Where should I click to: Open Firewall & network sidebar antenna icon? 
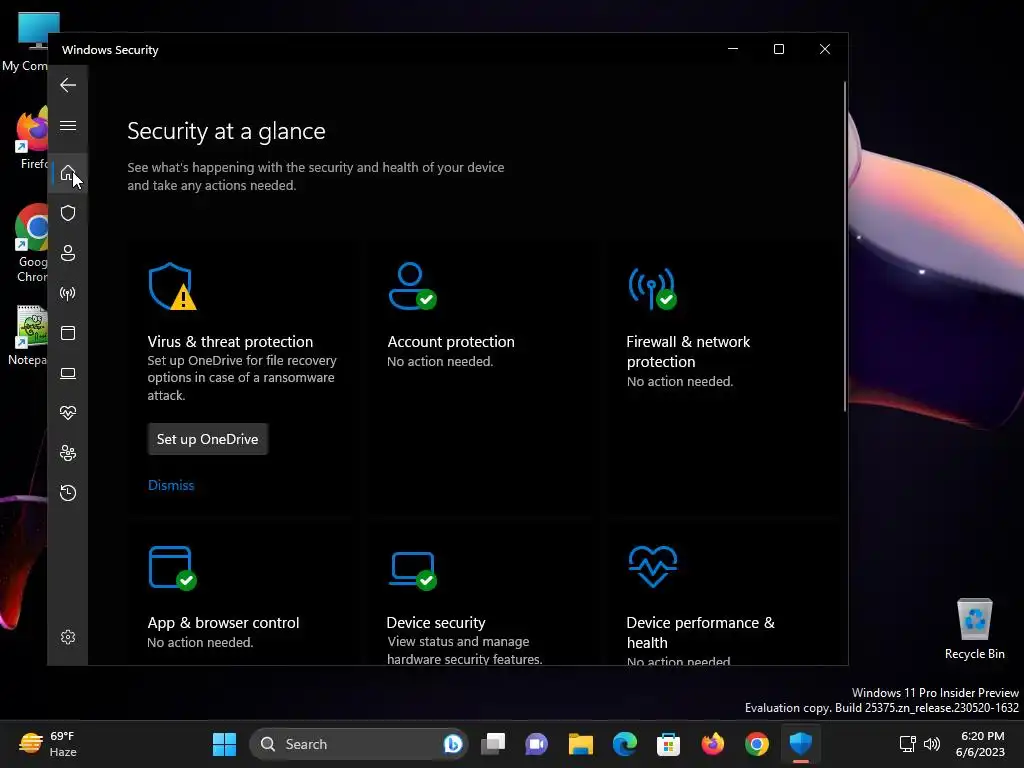(68, 293)
